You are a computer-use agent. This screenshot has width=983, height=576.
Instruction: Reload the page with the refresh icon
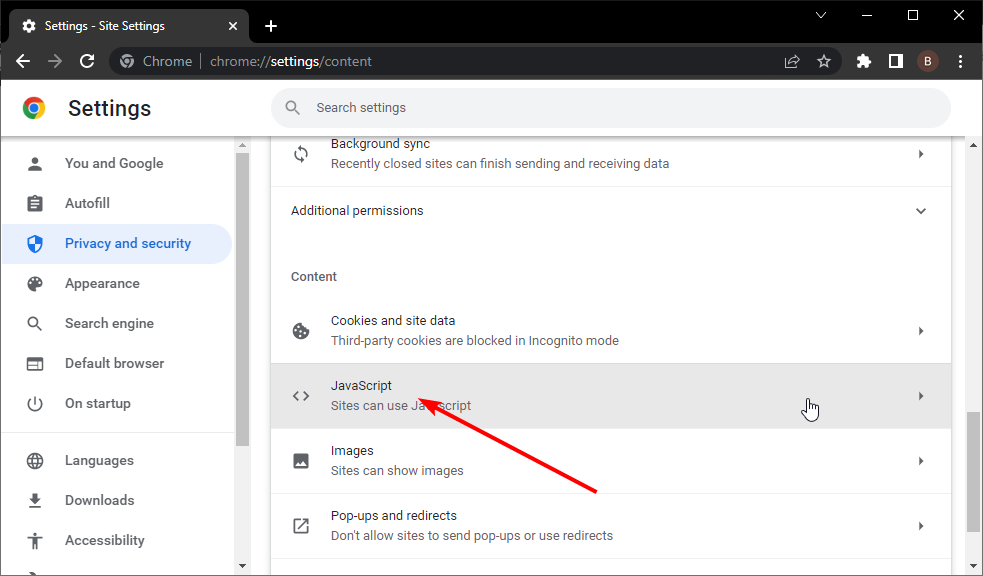tap(87, 61)
